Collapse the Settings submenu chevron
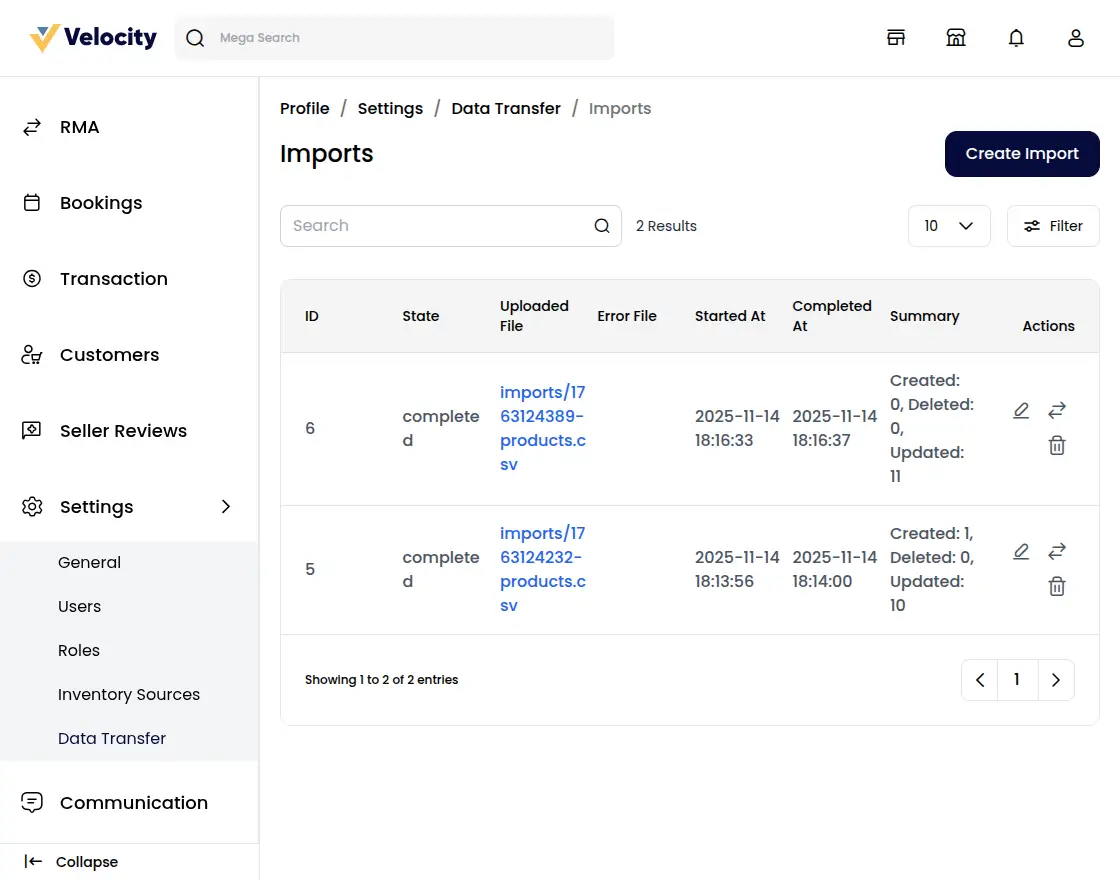 click(x=227, y=507)
